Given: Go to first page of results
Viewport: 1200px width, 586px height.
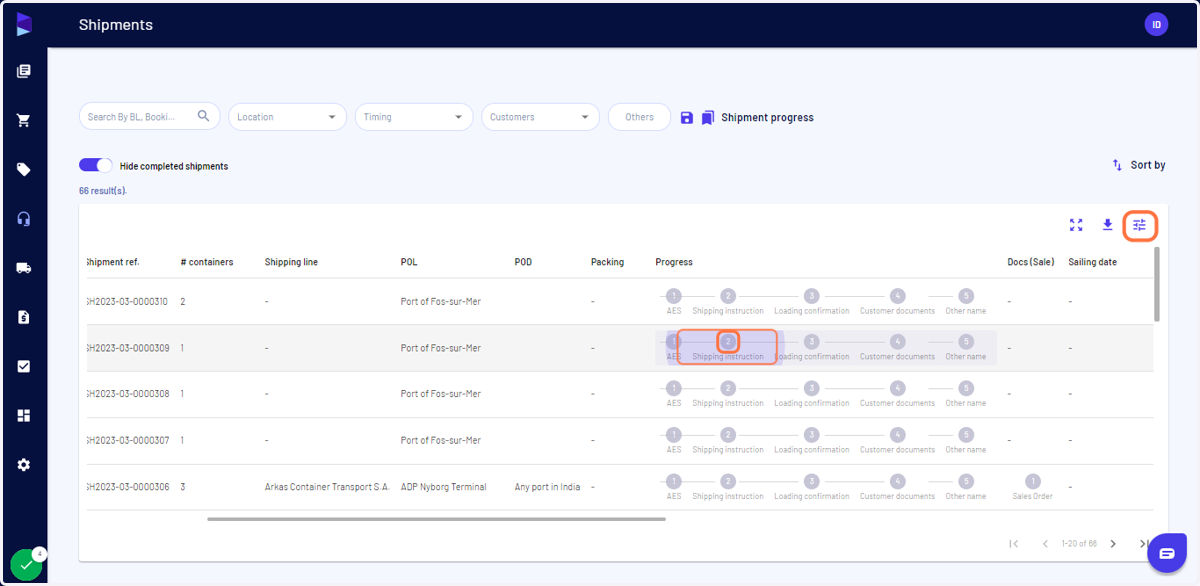Looking at the screenshot, I should (1014, 544).
